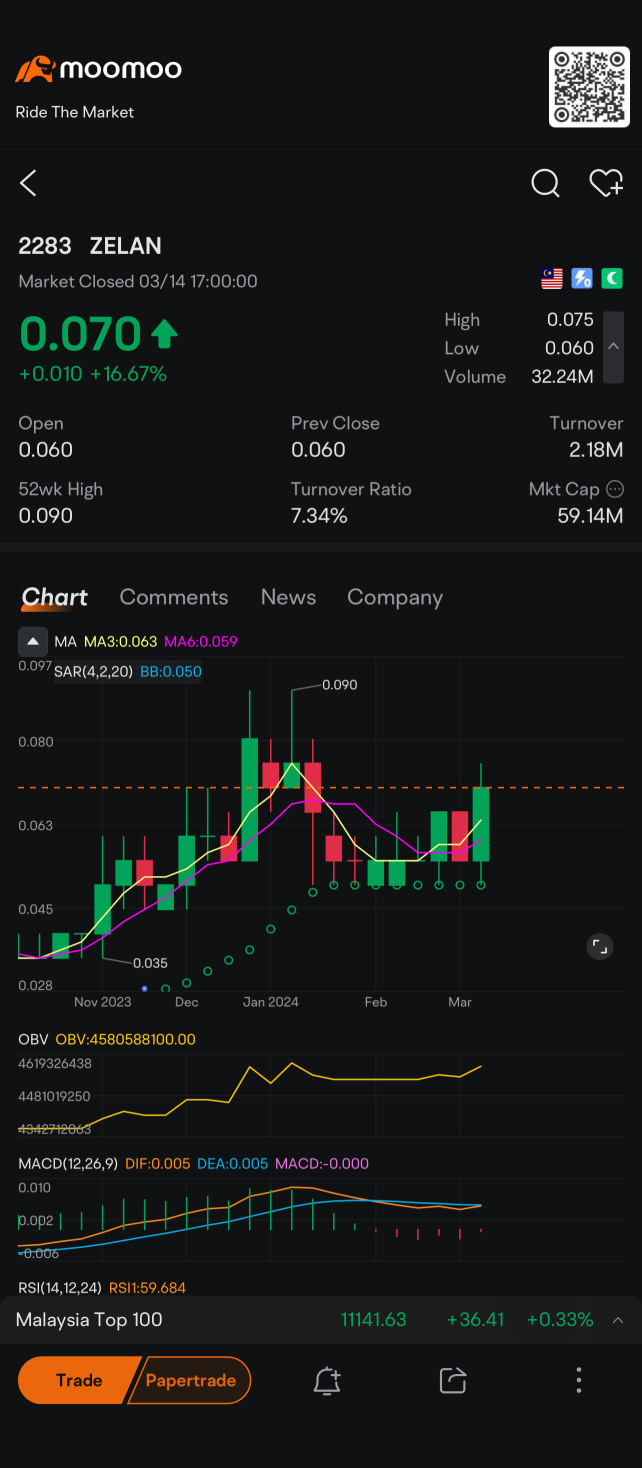The image size is (642, 1468).
Task: Tap the BB:0.050 SAR value
Action: (170, 672)
